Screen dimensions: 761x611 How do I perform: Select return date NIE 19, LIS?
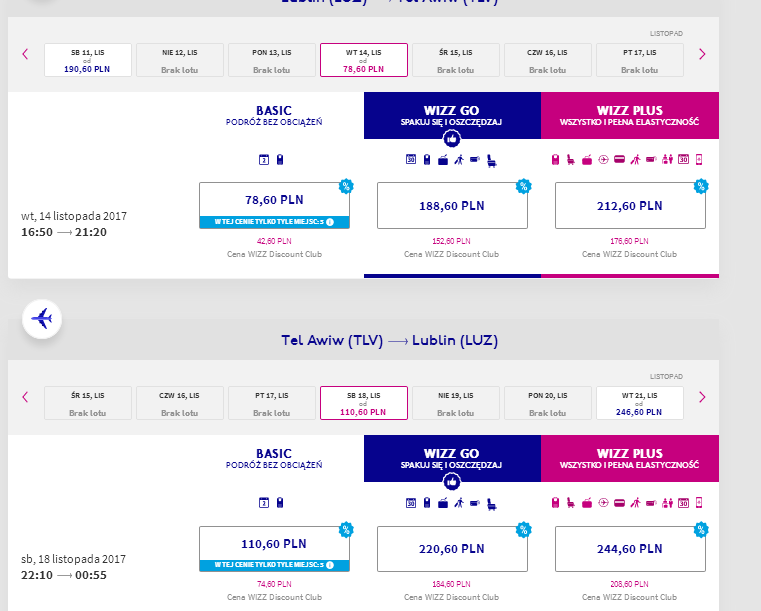tap(456, 403)
